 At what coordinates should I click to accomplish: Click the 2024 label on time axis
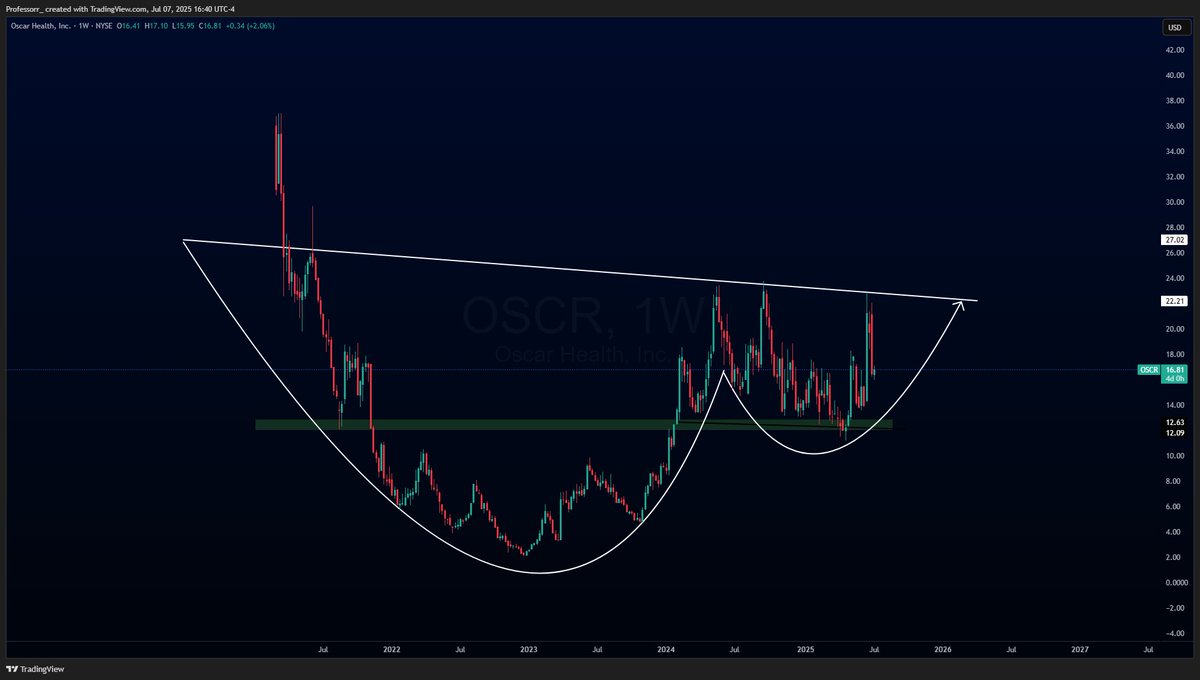[x=666, y=649]
